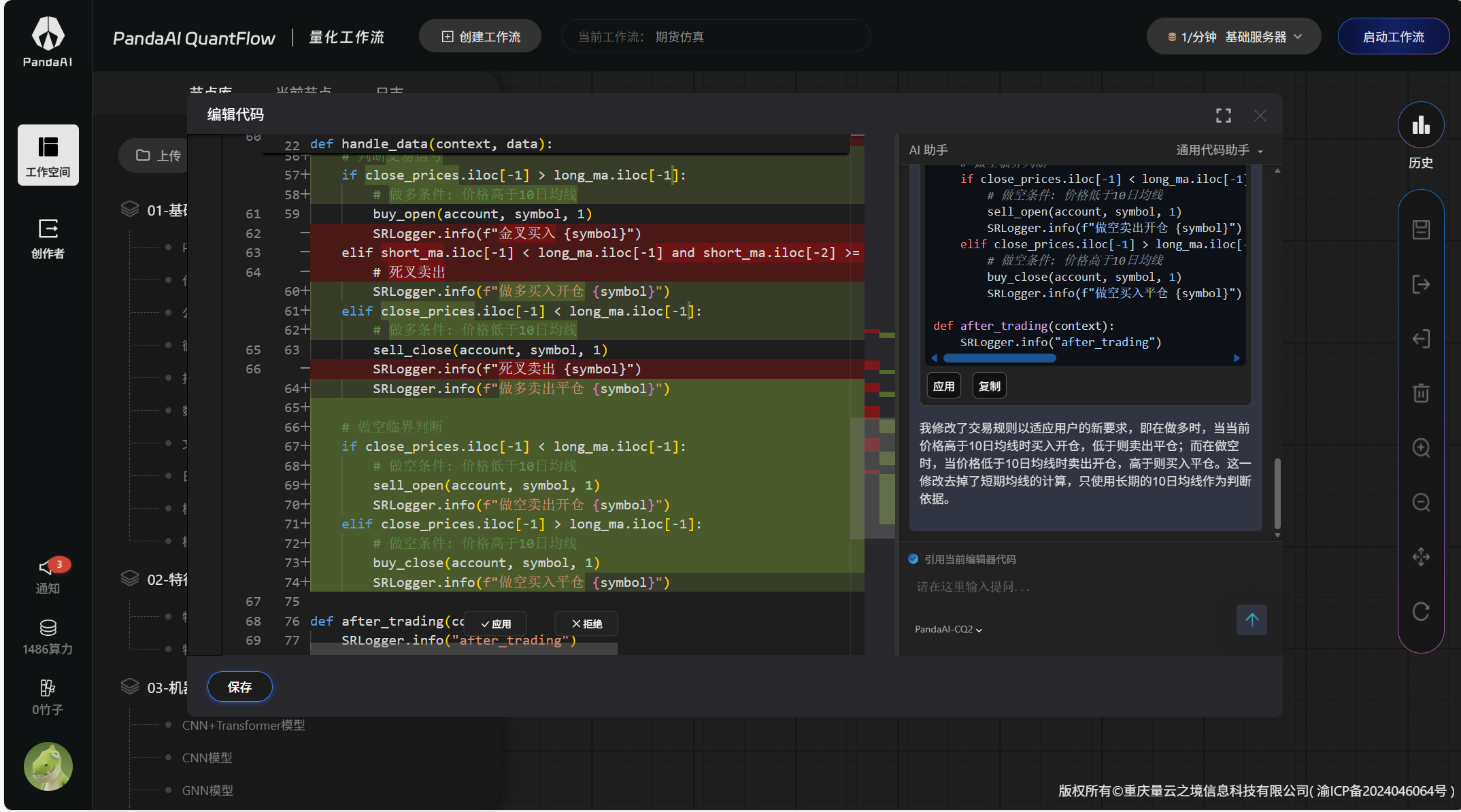Copy the AI assistant's code snippet

pos(990,386)
